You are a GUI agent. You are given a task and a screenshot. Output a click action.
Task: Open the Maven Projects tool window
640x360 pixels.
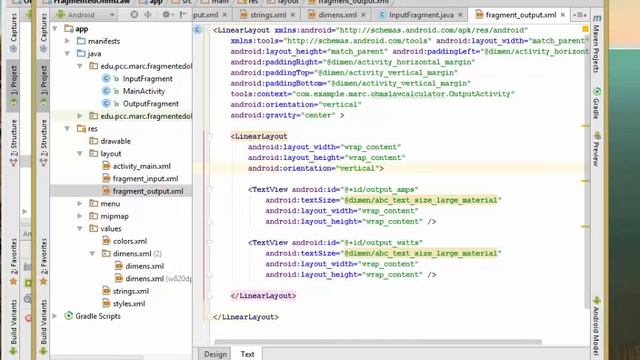[596, 44]
